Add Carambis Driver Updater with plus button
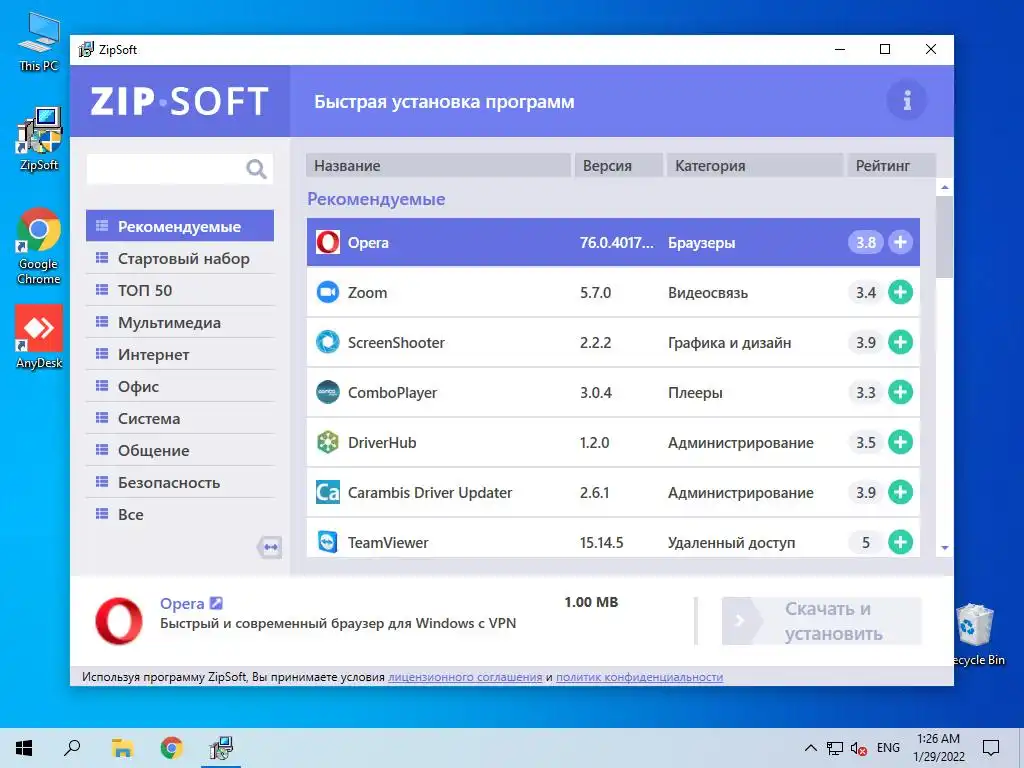This screenshot has height=768, width=1024. (x=900, y=492)
